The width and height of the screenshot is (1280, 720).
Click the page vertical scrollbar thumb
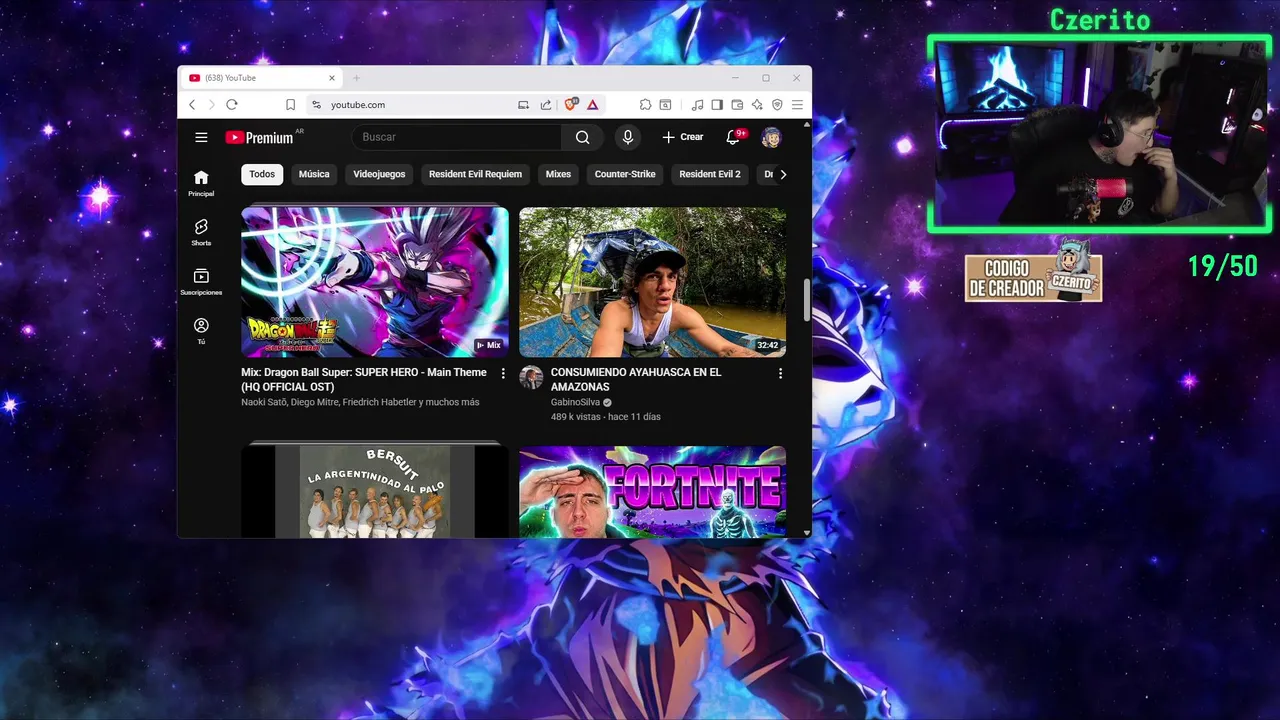pyautogui.click(x=806, y=301)
